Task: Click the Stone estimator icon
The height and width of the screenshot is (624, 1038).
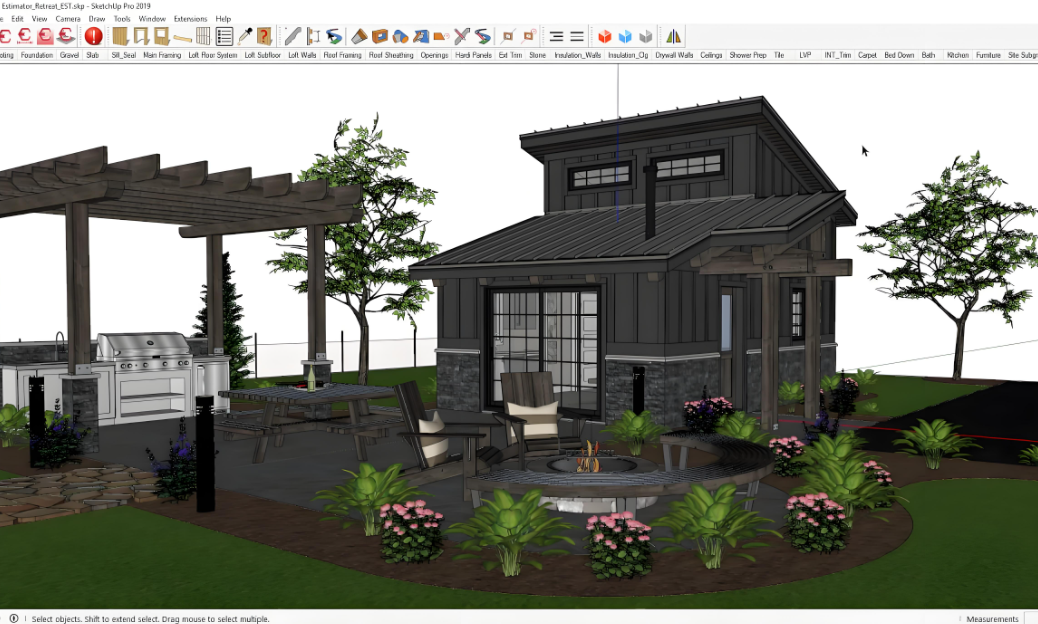Action: pos(537,55)
